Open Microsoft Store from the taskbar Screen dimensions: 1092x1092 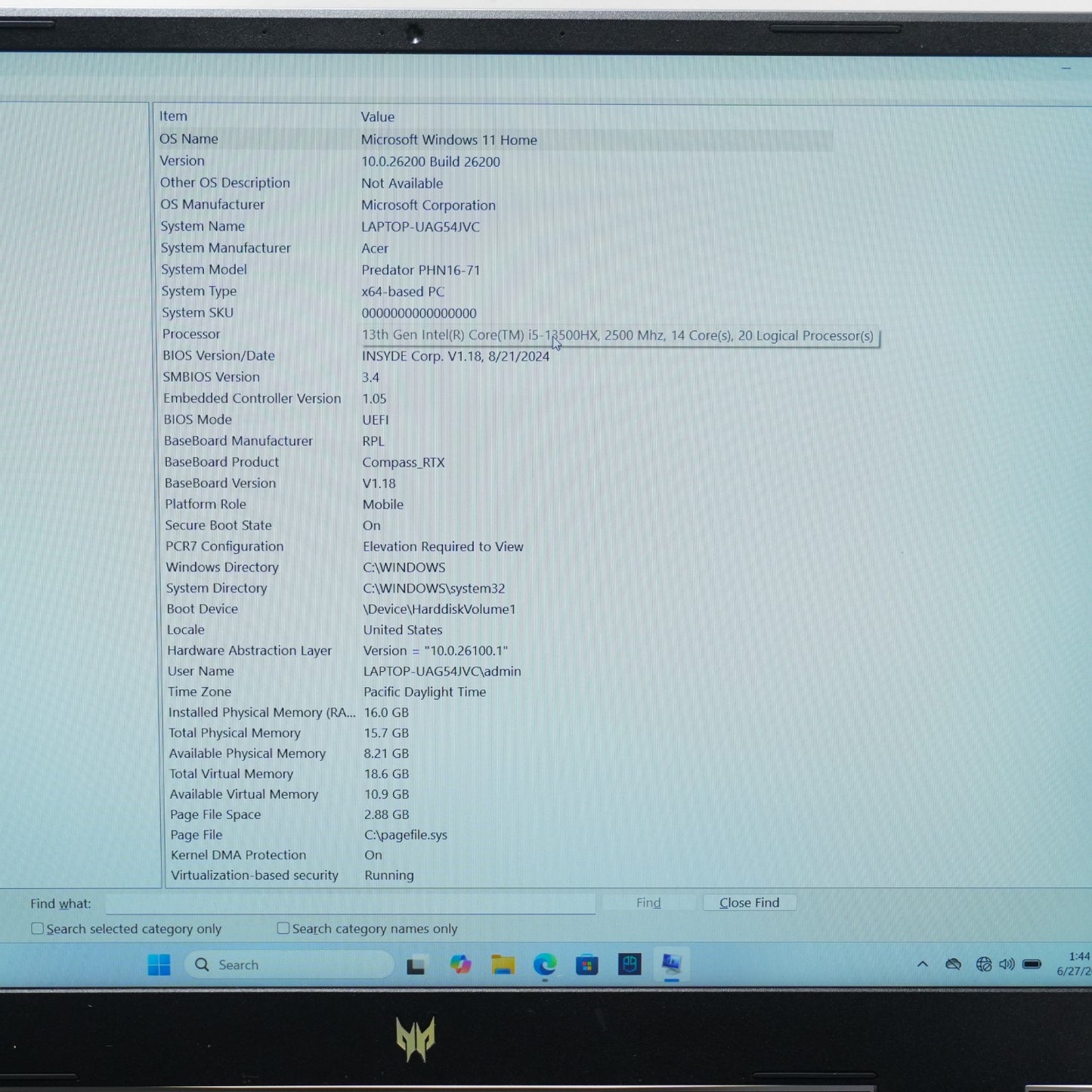[x=587, y=964]
